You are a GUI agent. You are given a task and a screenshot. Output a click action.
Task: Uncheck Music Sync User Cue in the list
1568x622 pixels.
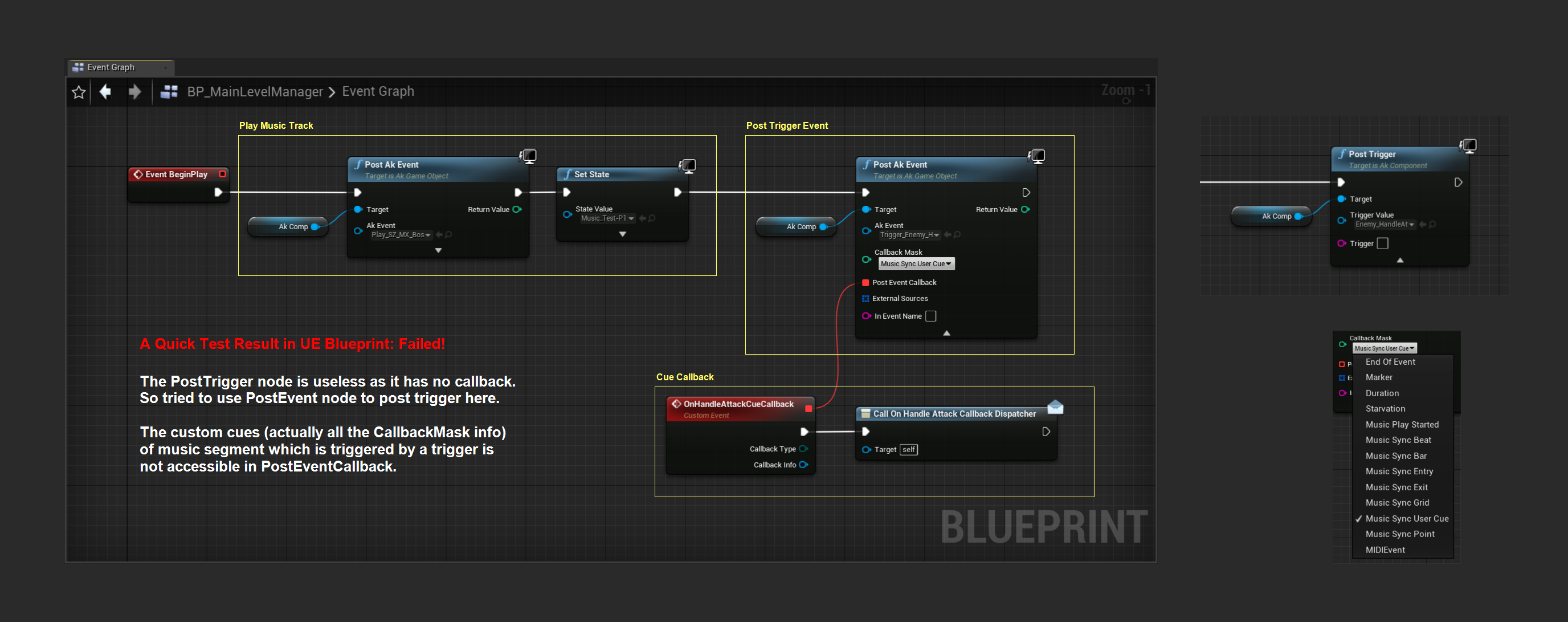tap(1402, 519)
